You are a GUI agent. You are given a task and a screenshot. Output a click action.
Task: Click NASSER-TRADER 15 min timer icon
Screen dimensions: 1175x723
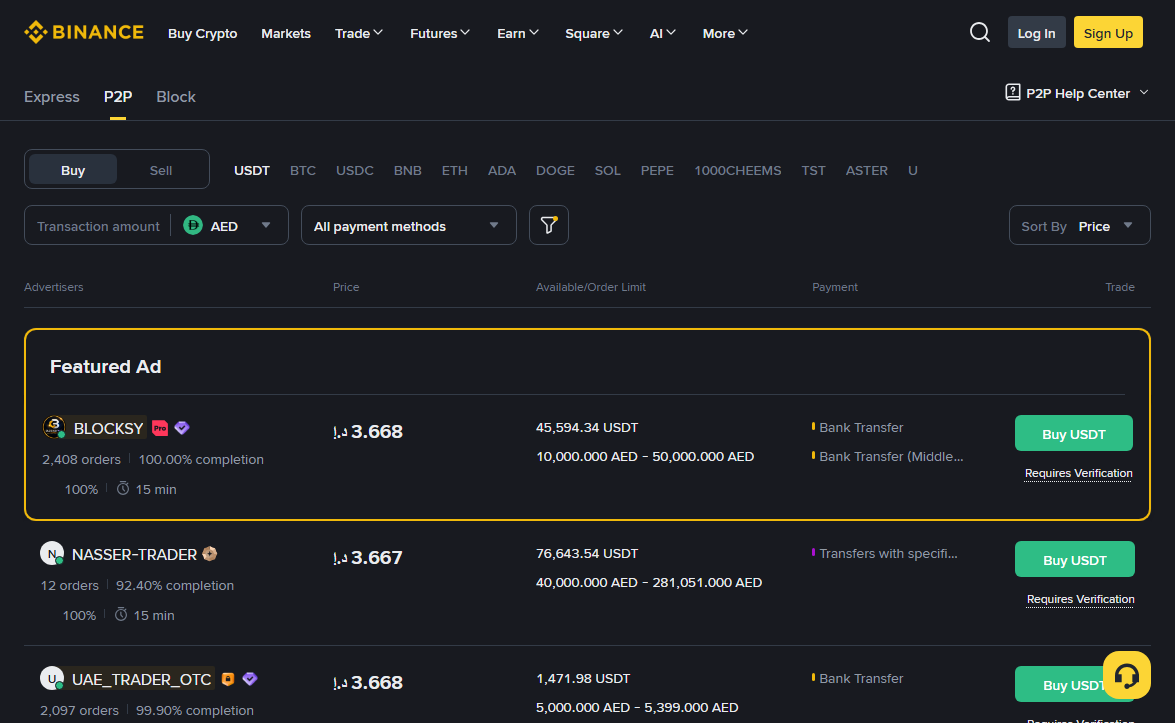coord(121,614)
